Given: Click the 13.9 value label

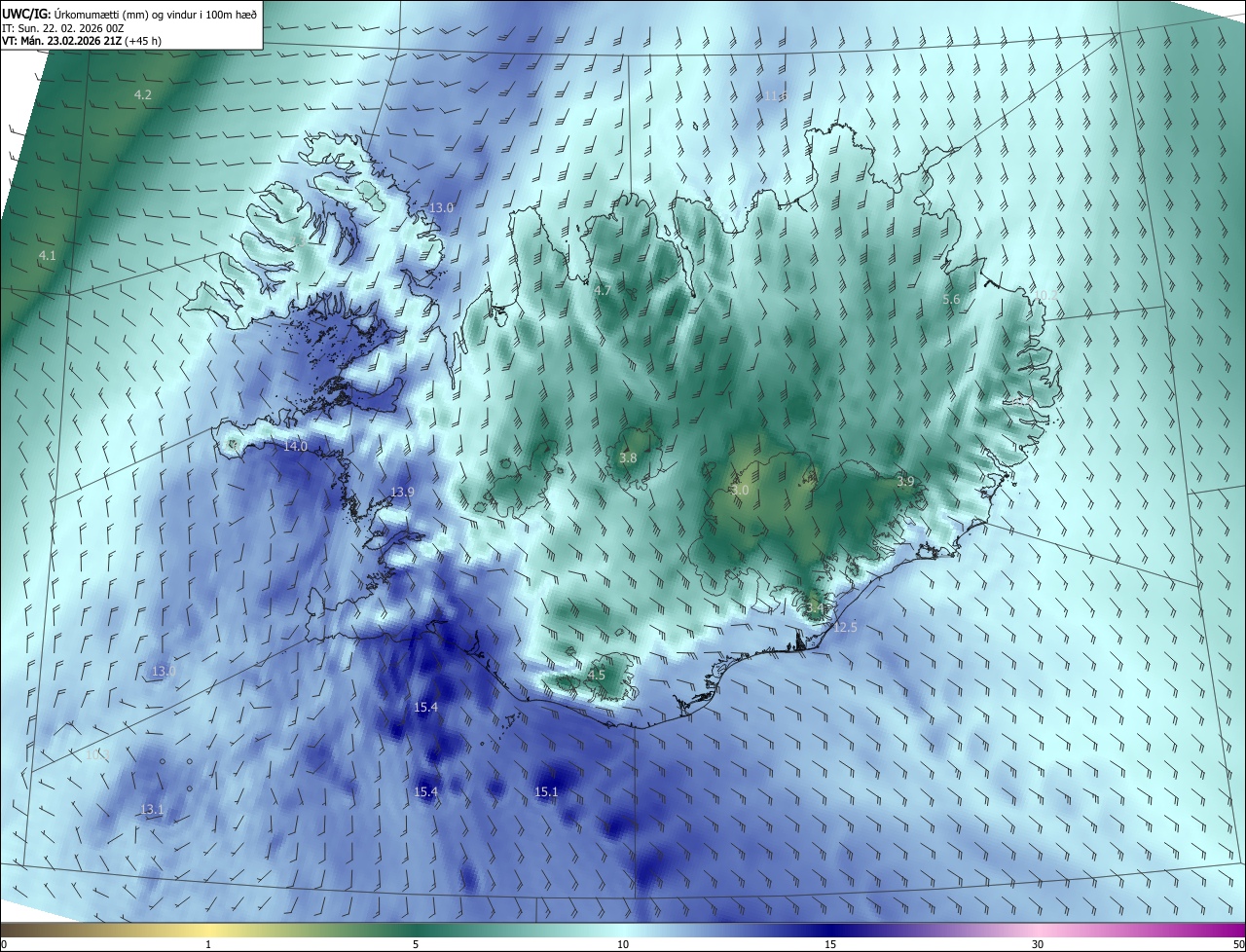Looking at the screenshot, I should (x=402, y=493).
